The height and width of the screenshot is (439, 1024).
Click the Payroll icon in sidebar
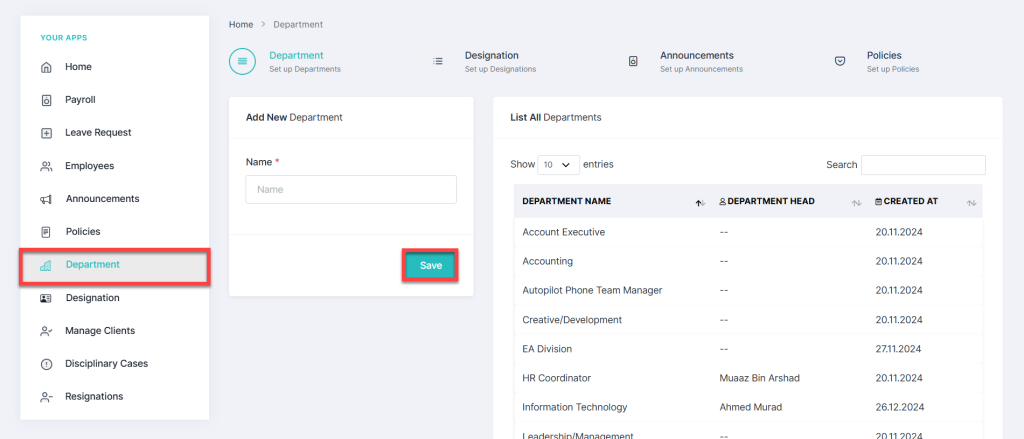46,101
